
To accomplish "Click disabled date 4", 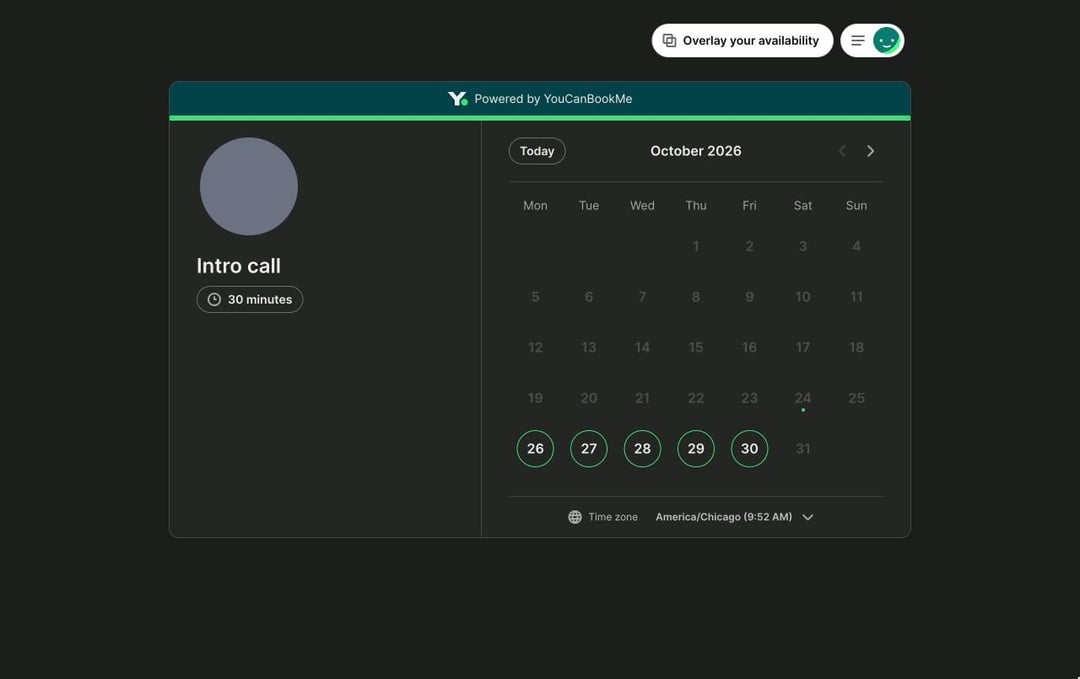I will click(856, 247).
